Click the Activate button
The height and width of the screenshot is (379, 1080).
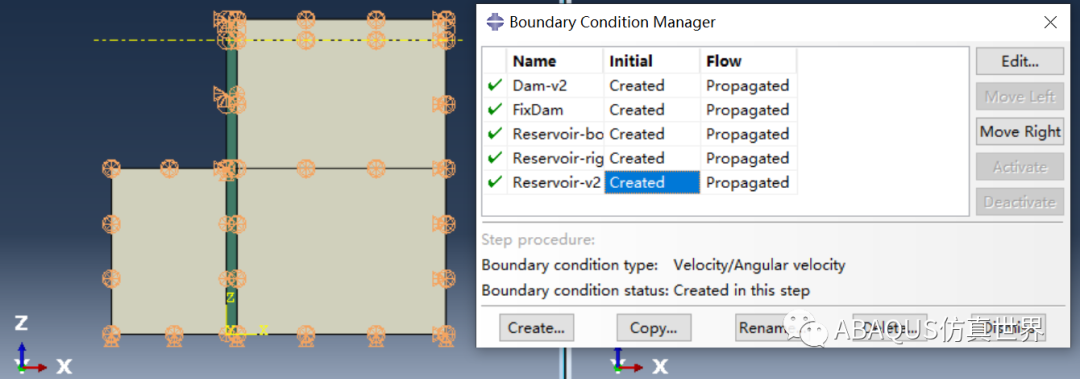1019,167
